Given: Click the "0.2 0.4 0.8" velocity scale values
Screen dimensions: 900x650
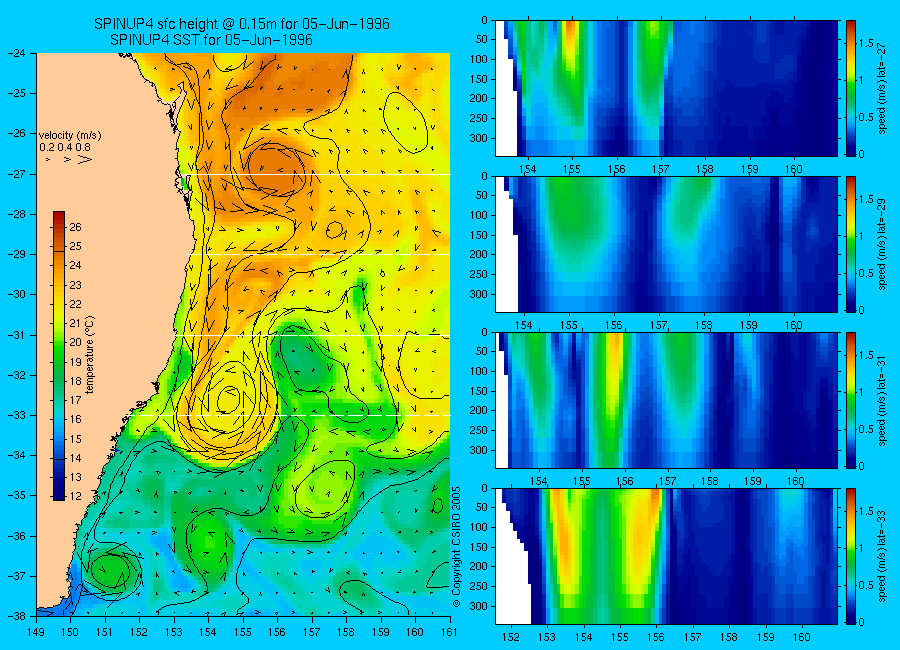Looking at the screenshot, I should pyautogui.click(x=65, y=147).
